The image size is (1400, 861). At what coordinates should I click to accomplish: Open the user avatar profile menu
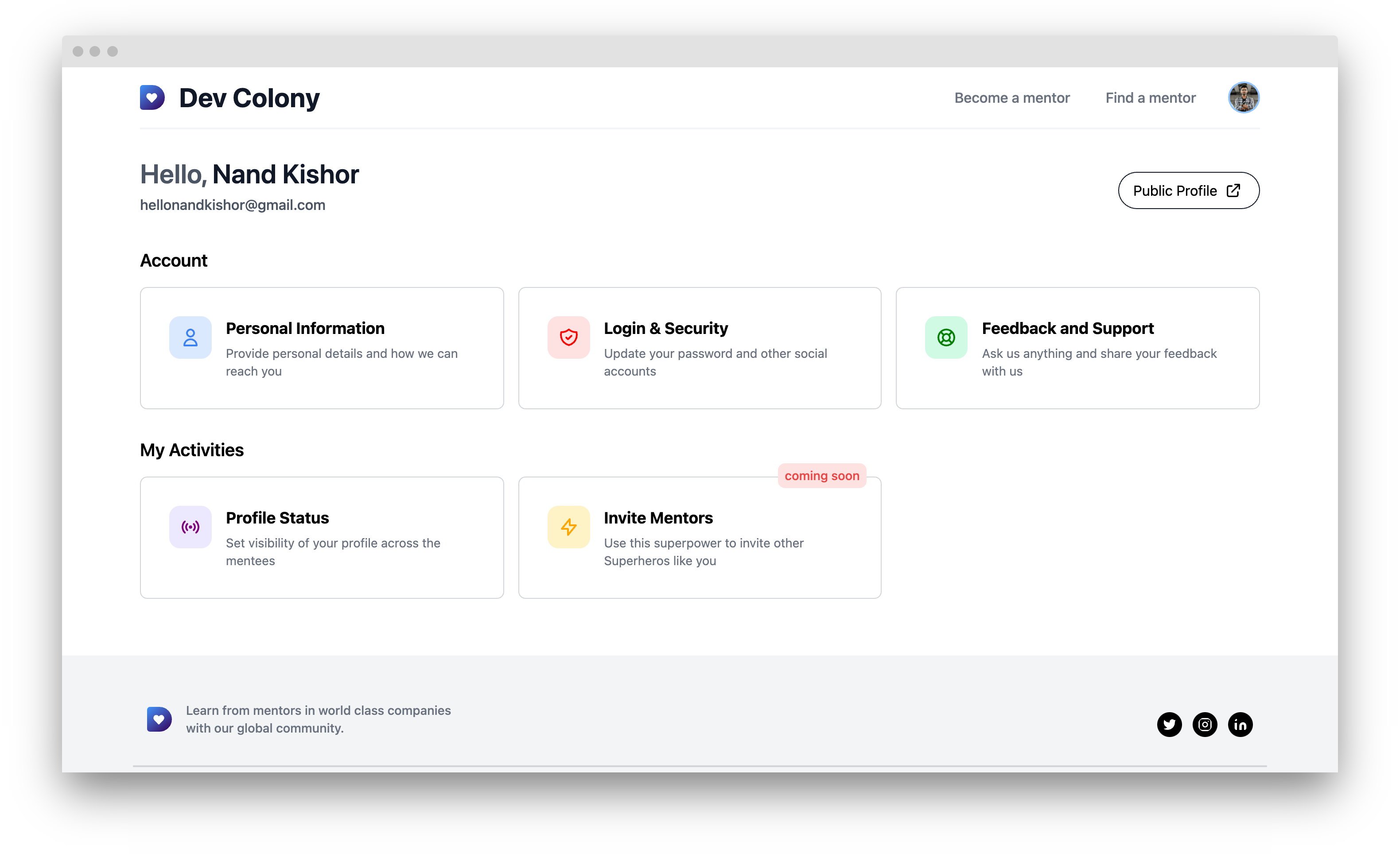[x=1243, y=97]
